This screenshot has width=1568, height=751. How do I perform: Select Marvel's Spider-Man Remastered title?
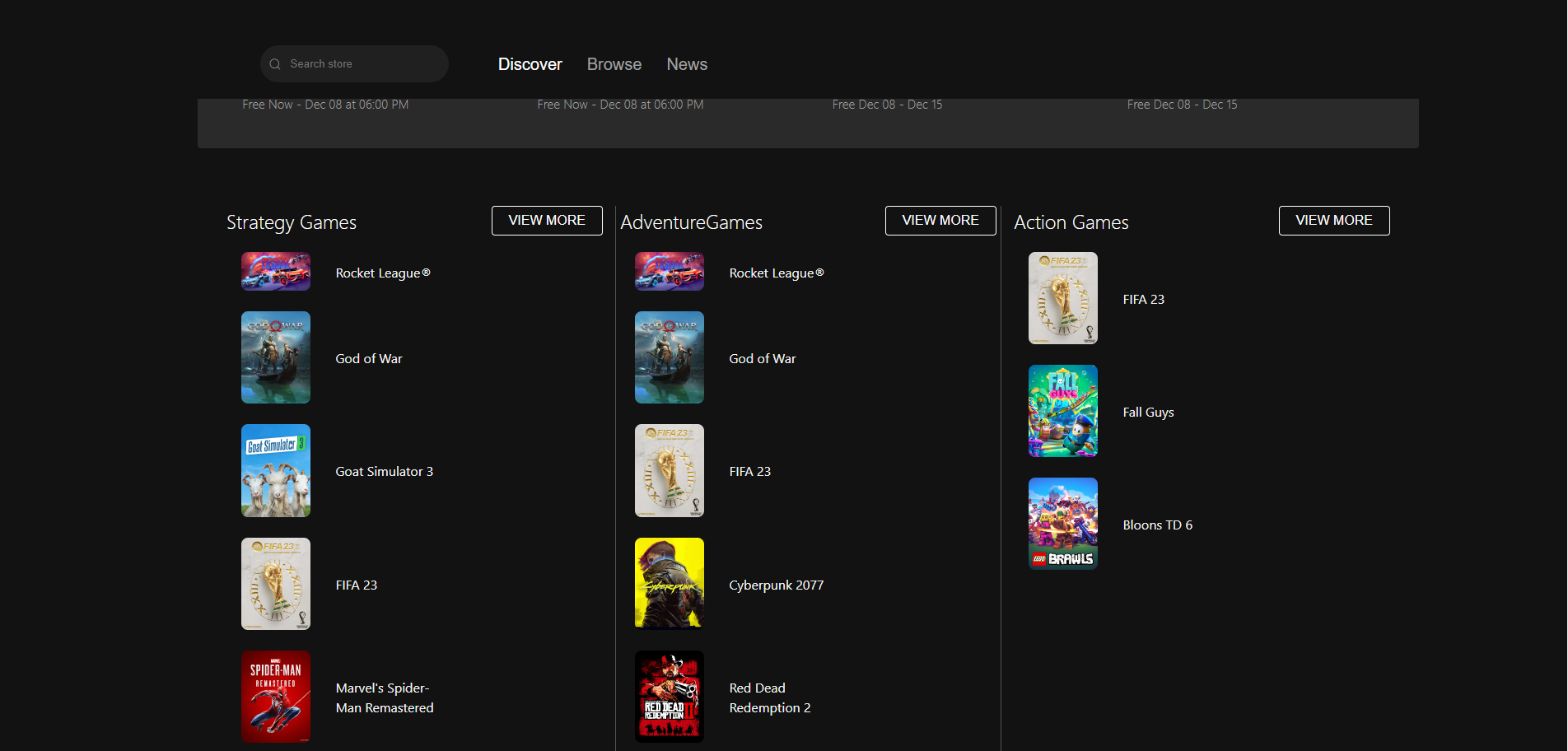(385, 698)
